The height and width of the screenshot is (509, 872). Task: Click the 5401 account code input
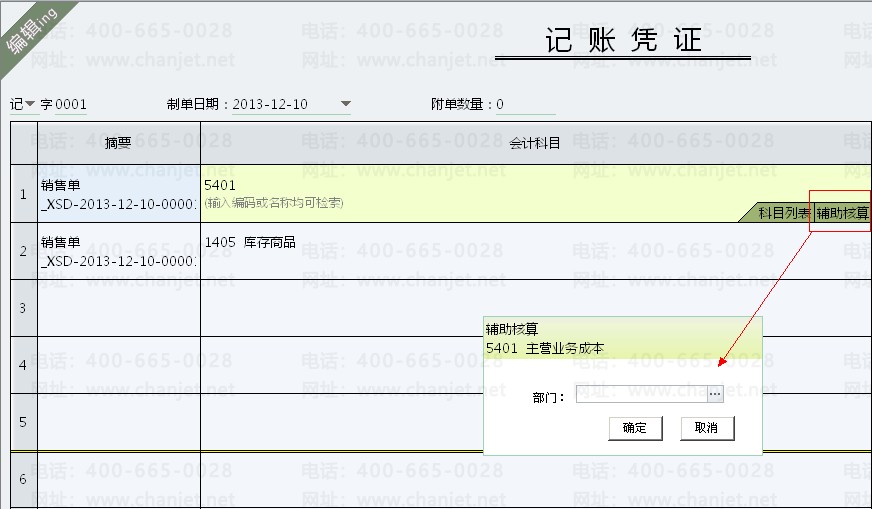click(400, 185)
